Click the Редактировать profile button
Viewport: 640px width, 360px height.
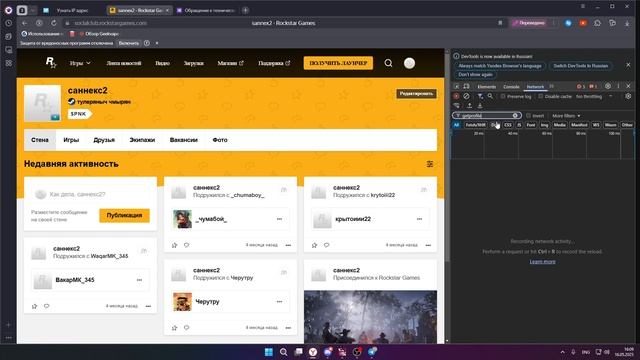416,94
